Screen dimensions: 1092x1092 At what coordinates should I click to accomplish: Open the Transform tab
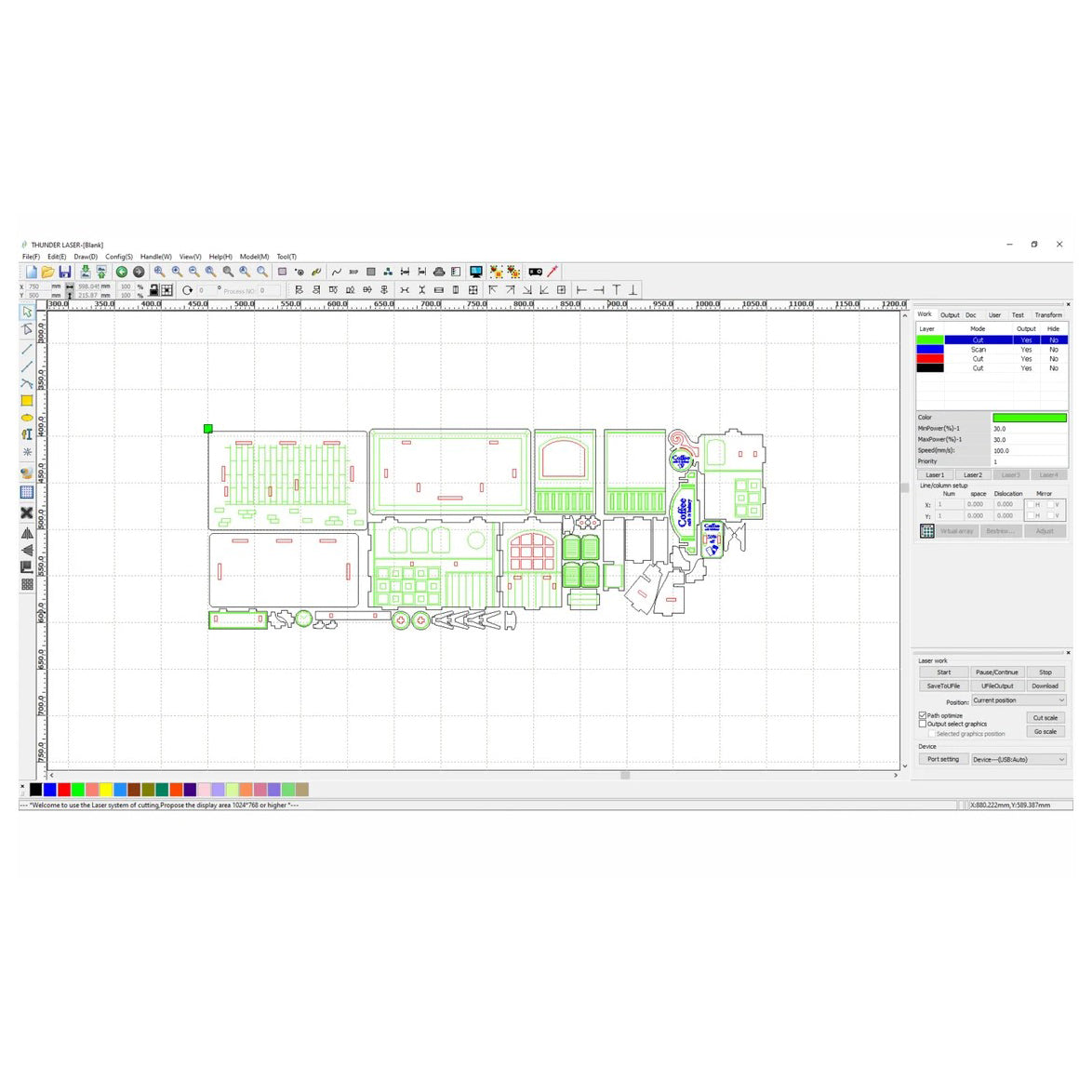[x=1048, y=315]
